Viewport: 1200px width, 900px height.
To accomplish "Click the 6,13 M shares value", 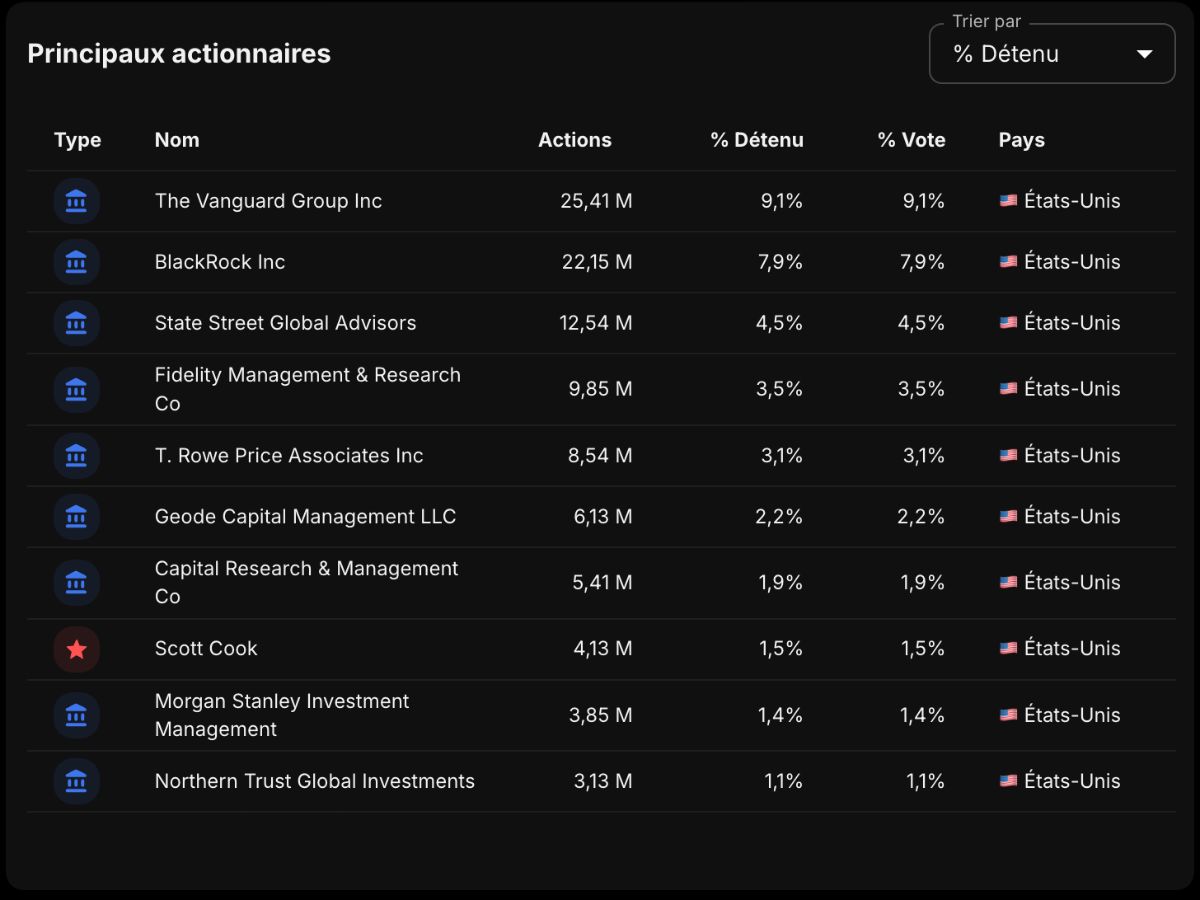I will pos(602,517).
